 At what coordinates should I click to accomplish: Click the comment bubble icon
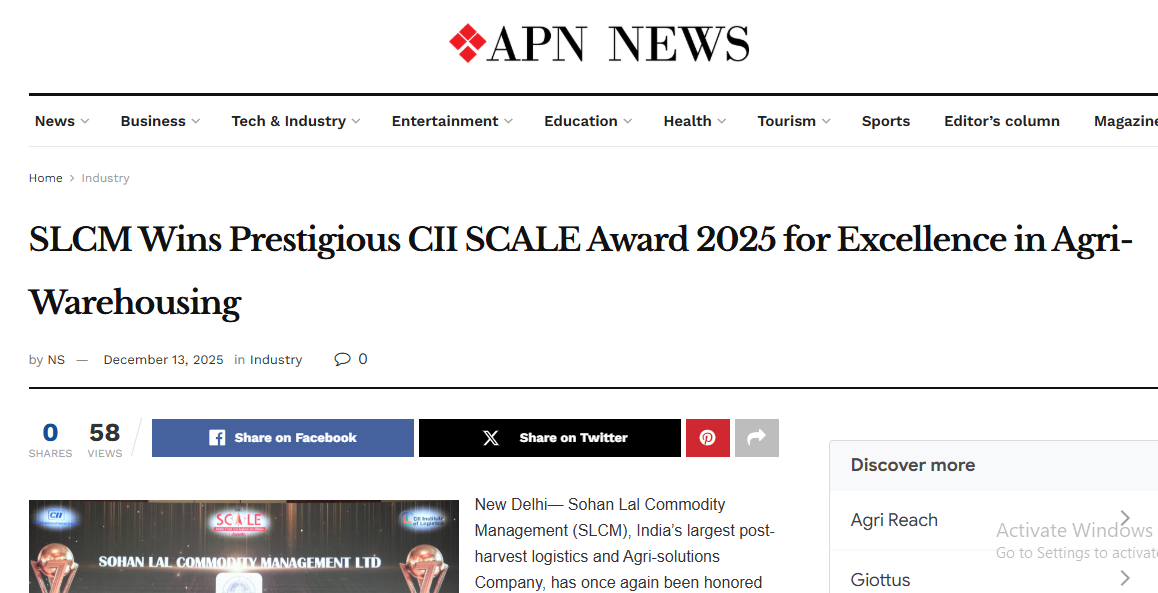342,359
